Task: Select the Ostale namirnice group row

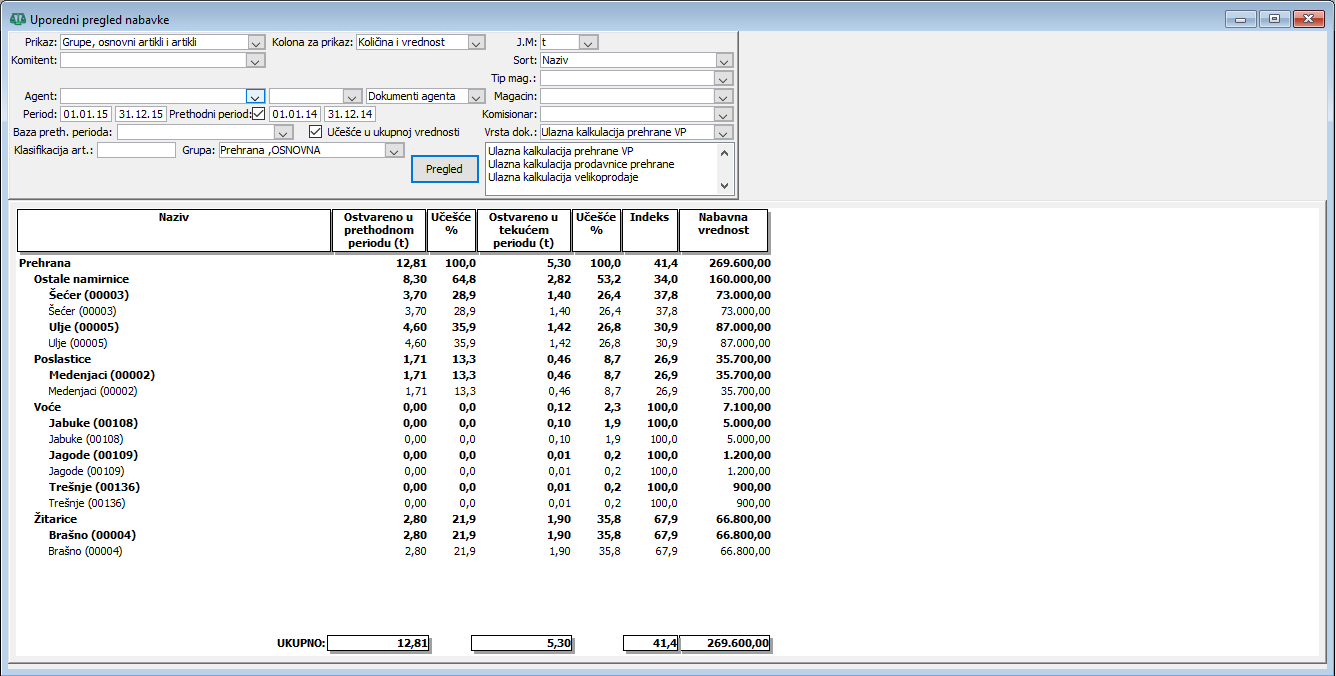Action: point(81,279)
